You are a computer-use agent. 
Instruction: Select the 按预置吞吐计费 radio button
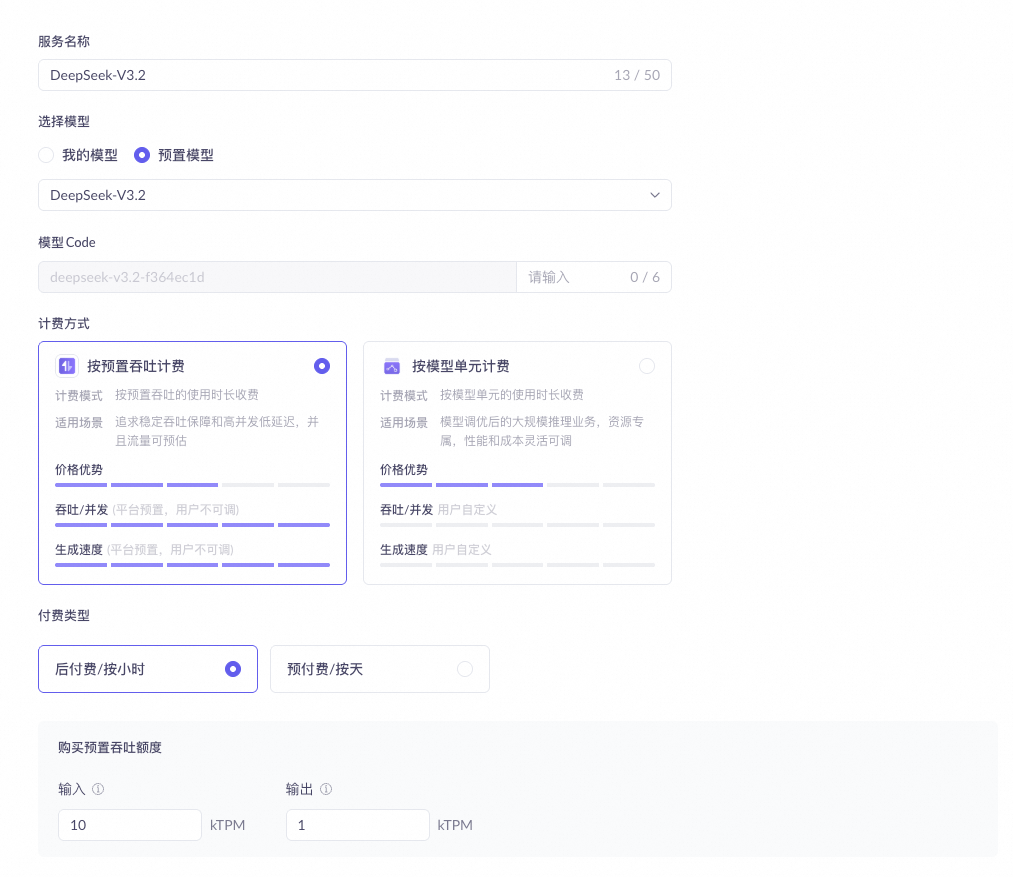click(322, 366)
